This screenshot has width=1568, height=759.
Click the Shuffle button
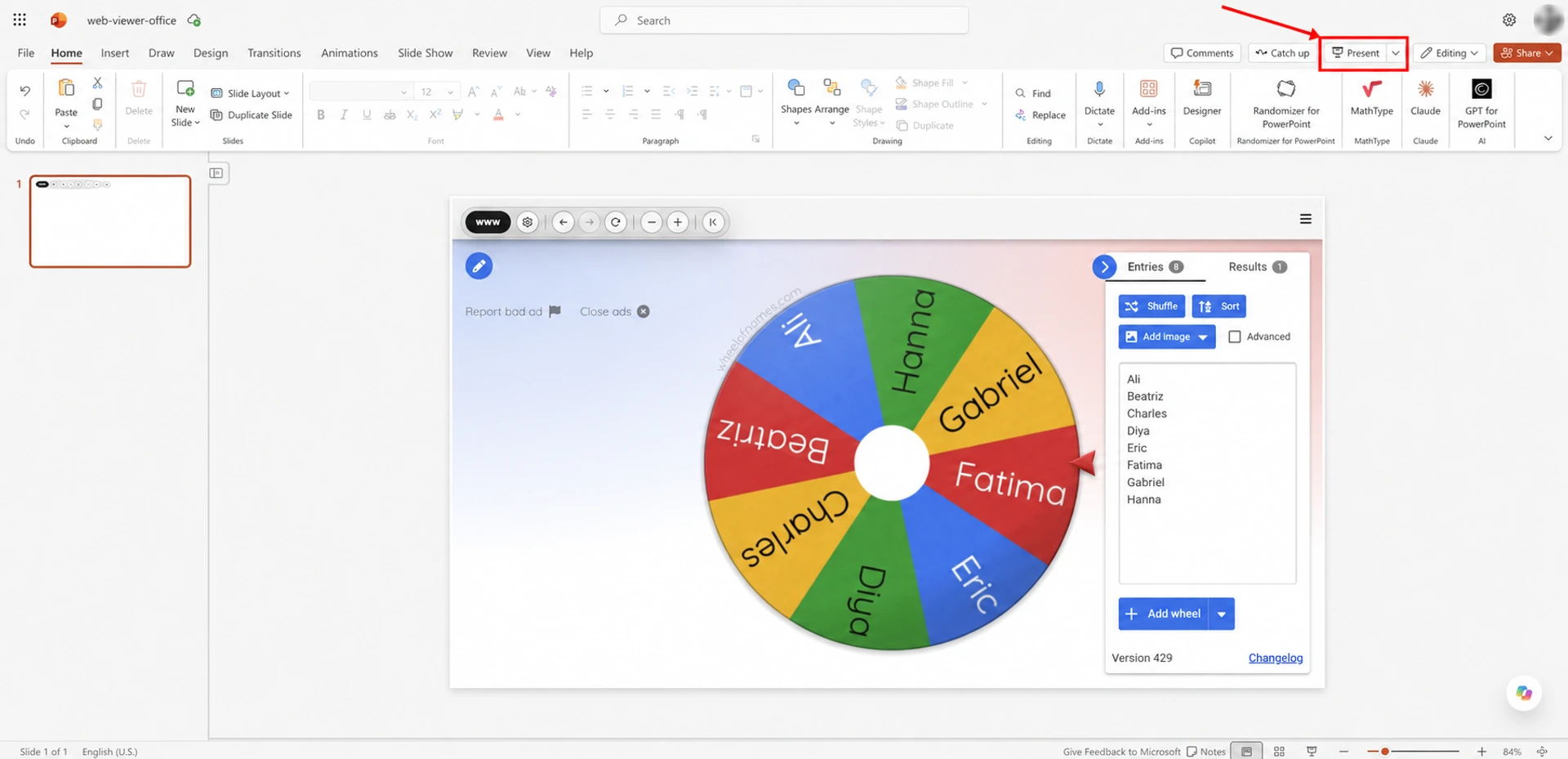(1151, 306)
